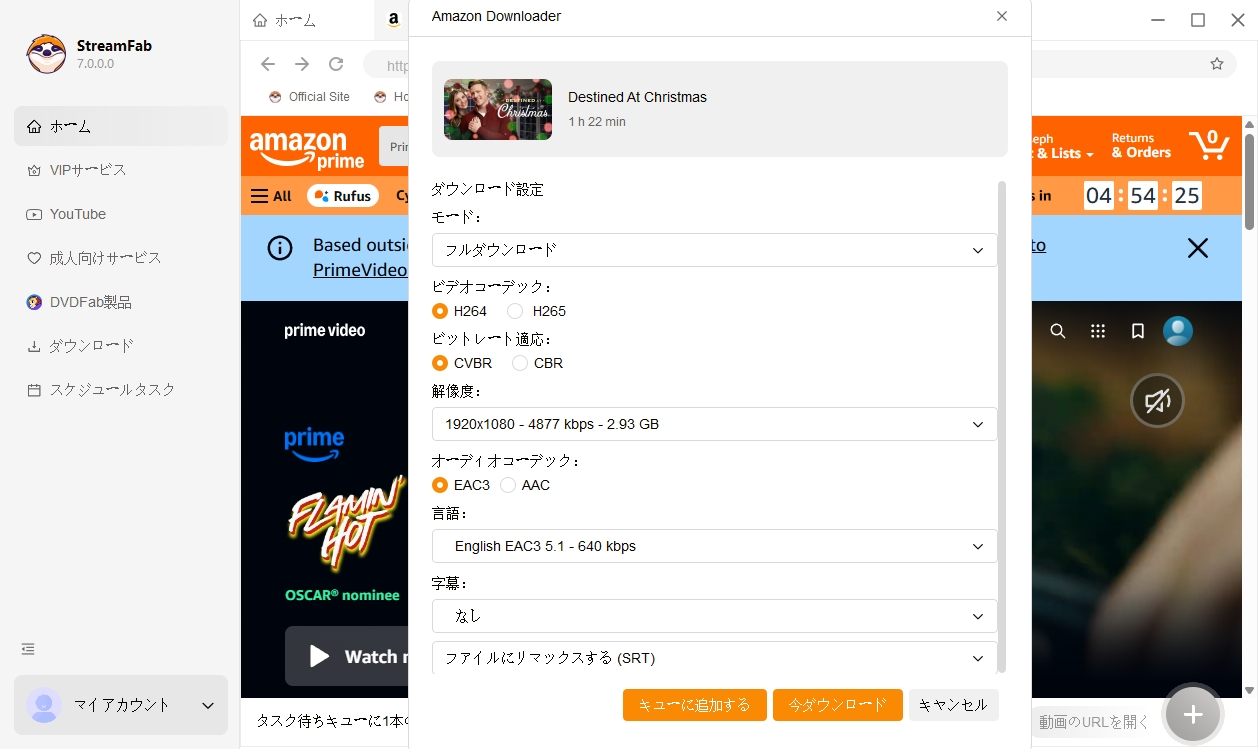Select the H265 video codec
This screenshot has width=1258, height=749.
[514, 311]
